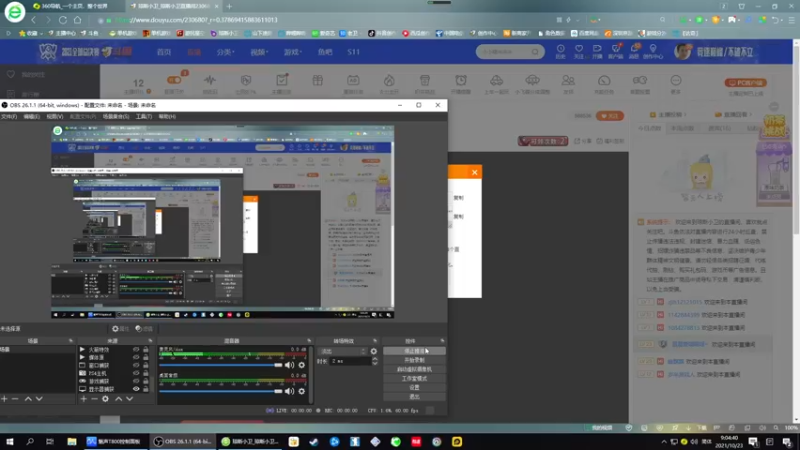Viewport: 800px width, 450px height.
Task: Expand 视频 dropdown in Douyu navigation
Action: coord(259,52)
